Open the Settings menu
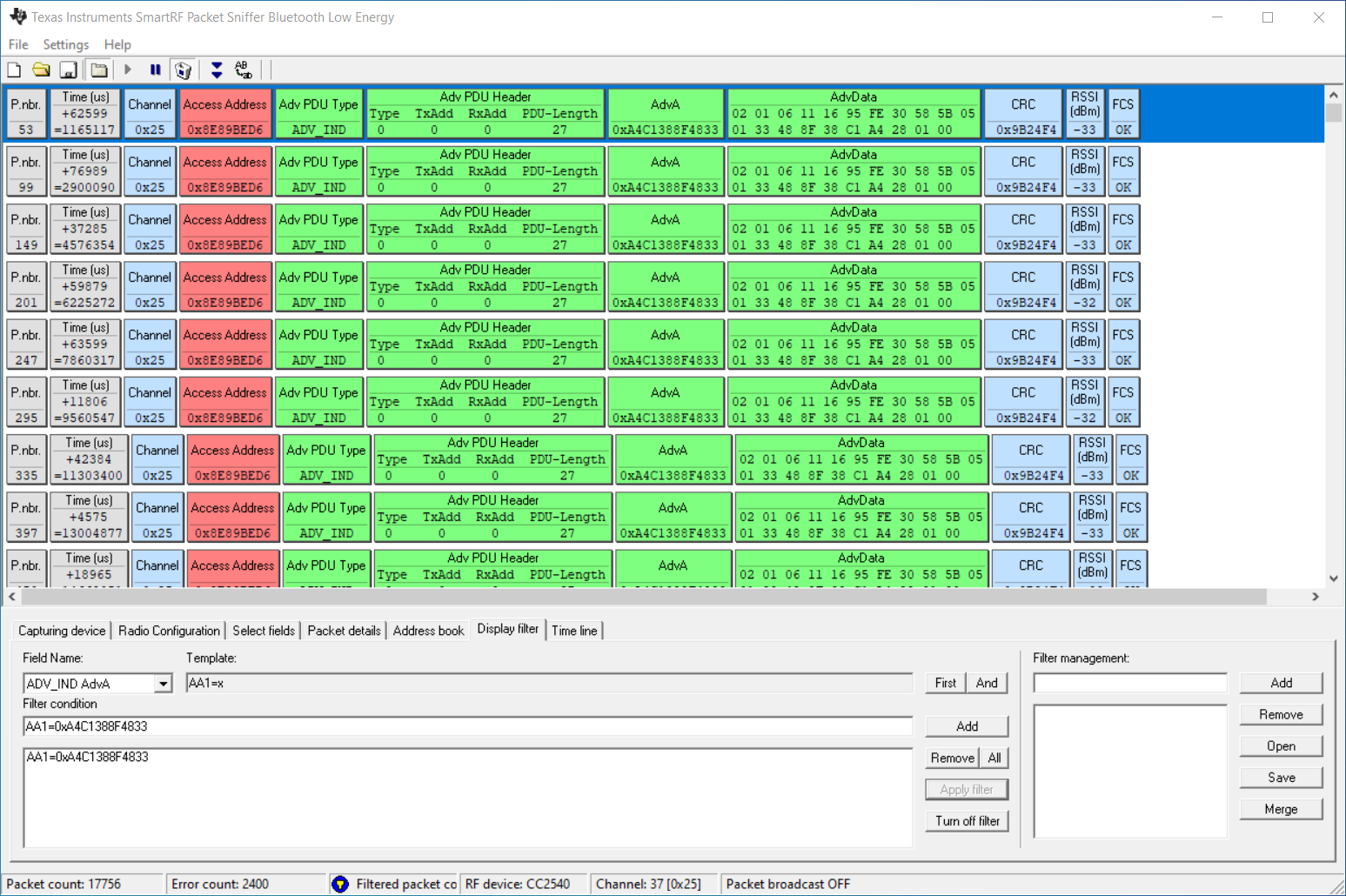 pyautogui.click(x=66, y=44)
